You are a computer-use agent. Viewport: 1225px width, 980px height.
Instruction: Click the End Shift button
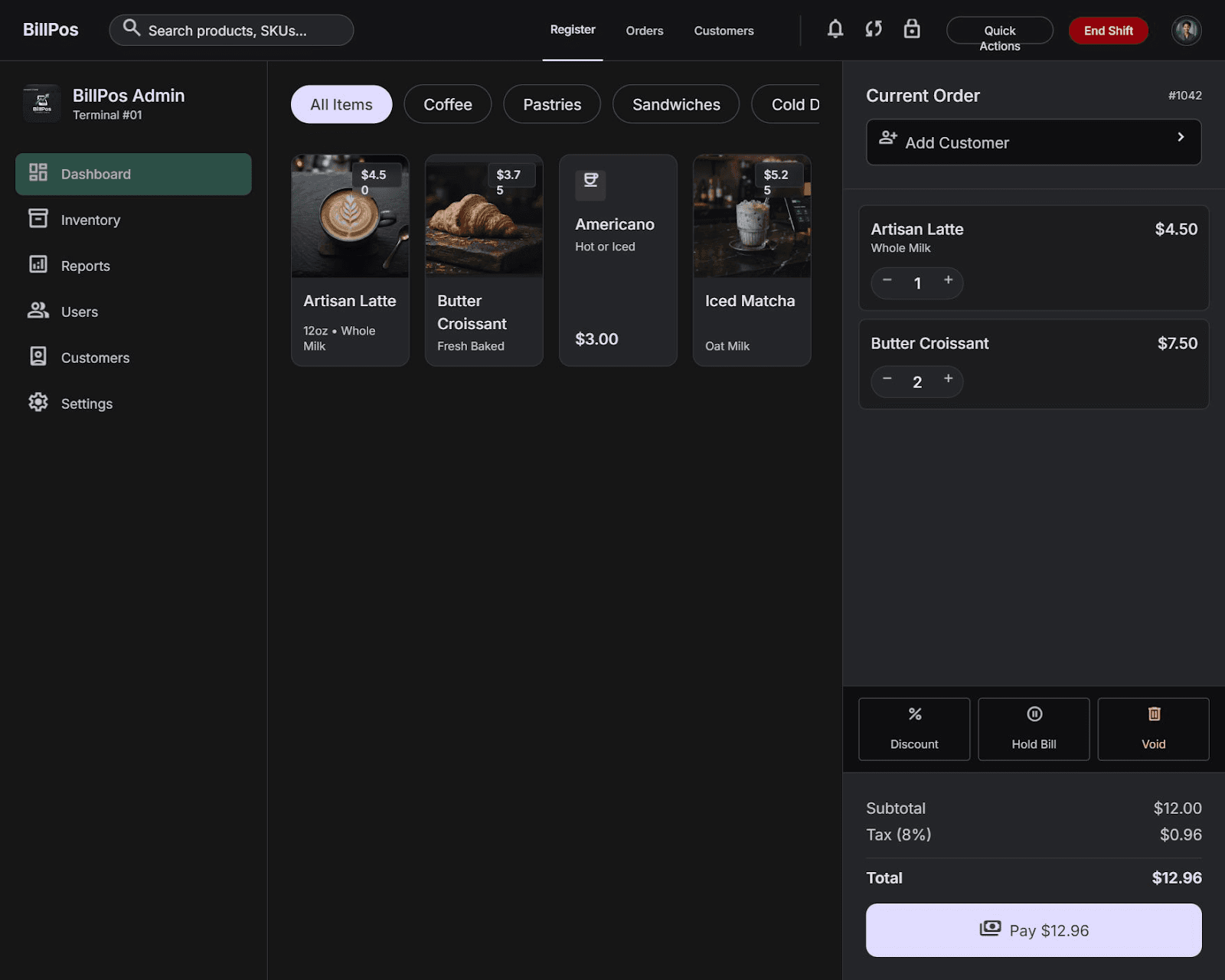click(x=1108, y=31)
